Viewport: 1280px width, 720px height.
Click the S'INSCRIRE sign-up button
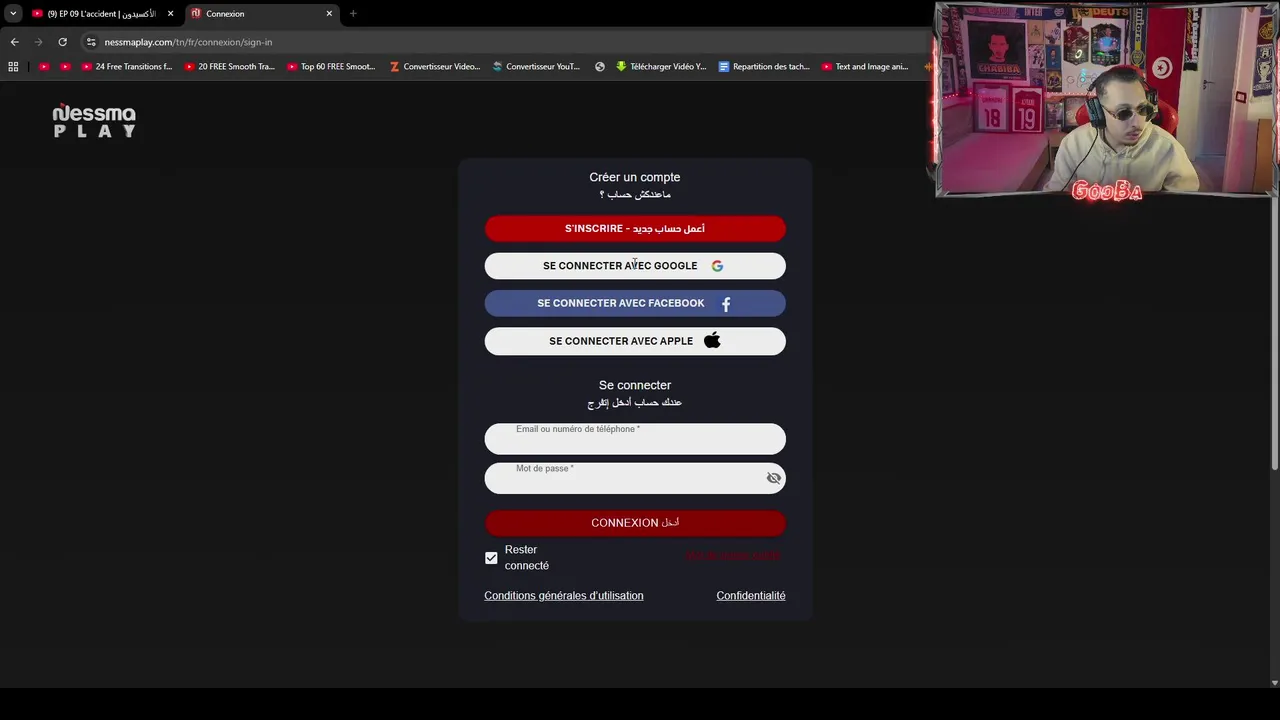(635, 229)
